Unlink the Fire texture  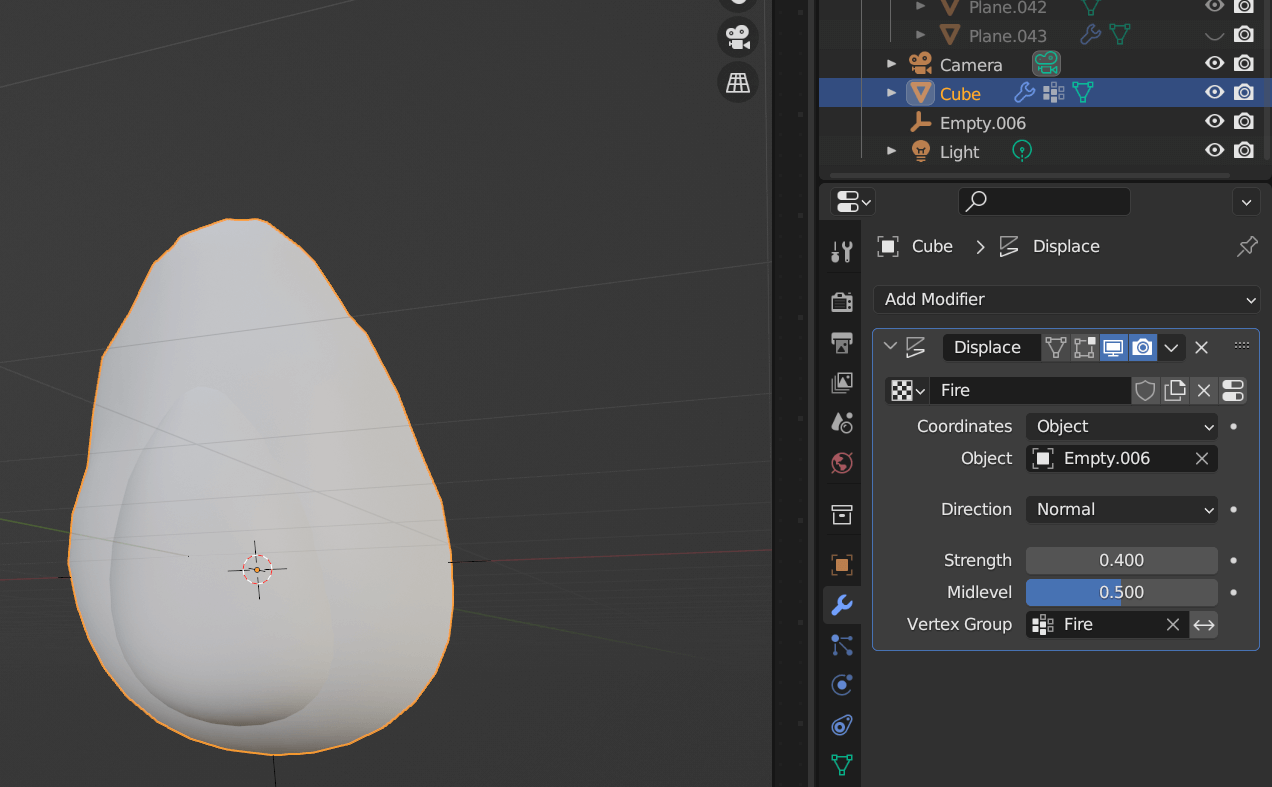click(x=1204, y=390)
